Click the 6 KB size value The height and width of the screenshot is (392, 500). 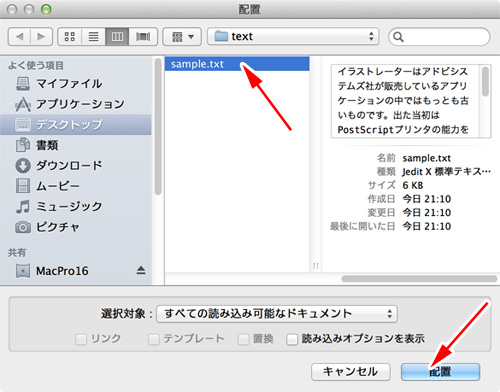click(413, 185)
